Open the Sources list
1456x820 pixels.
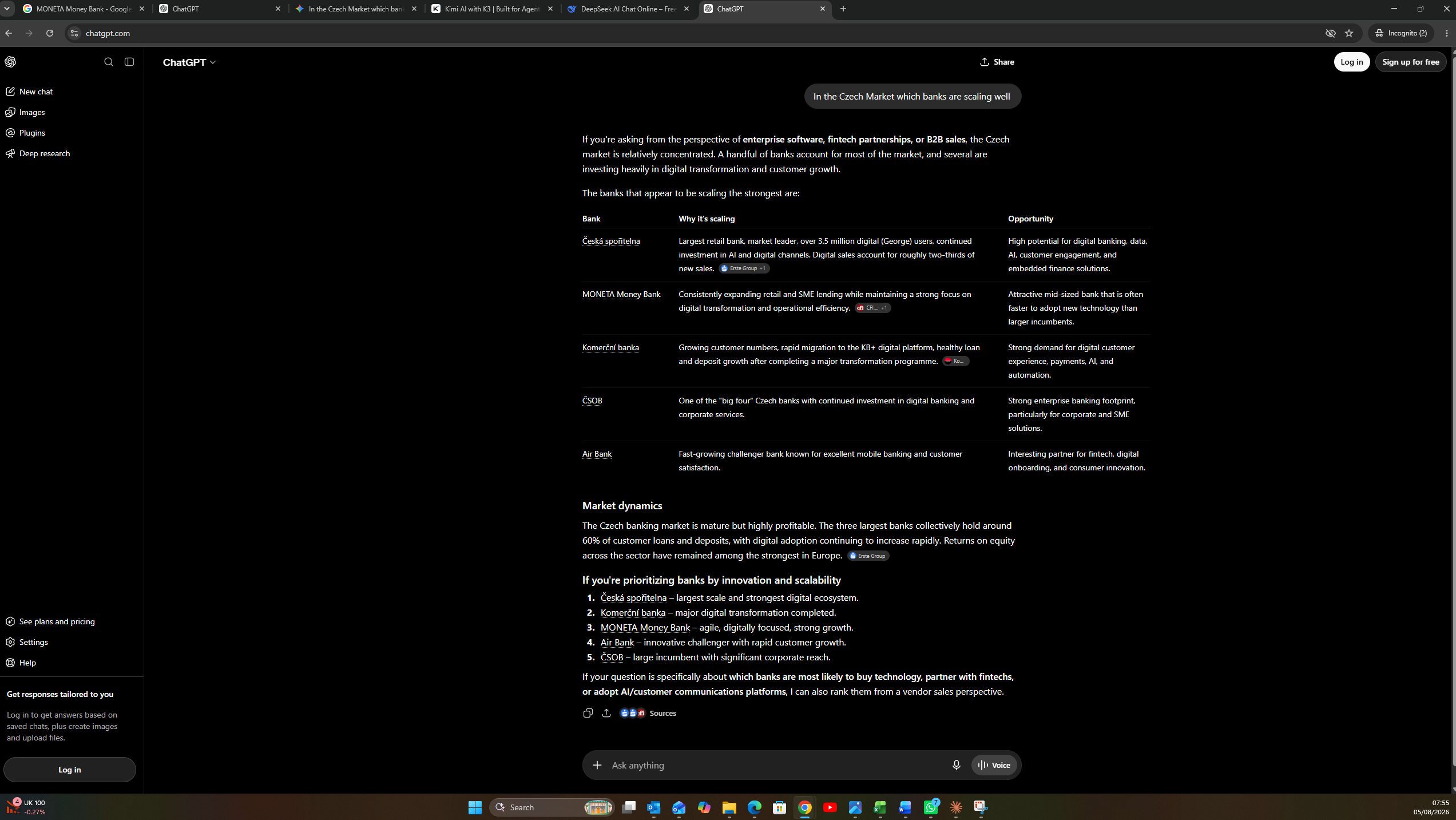[x=649, y=713]
